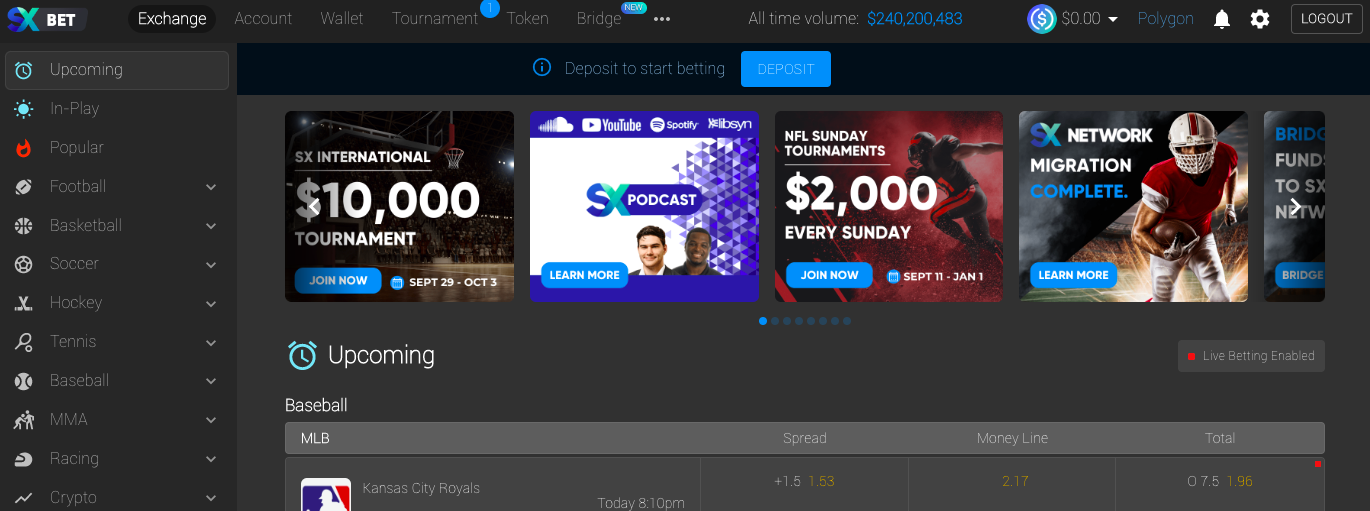Image resolution: width=1370 pixels, height=511 pixels.
Task: Expand the Tennis category chevron
Action: tap(211, 343)
